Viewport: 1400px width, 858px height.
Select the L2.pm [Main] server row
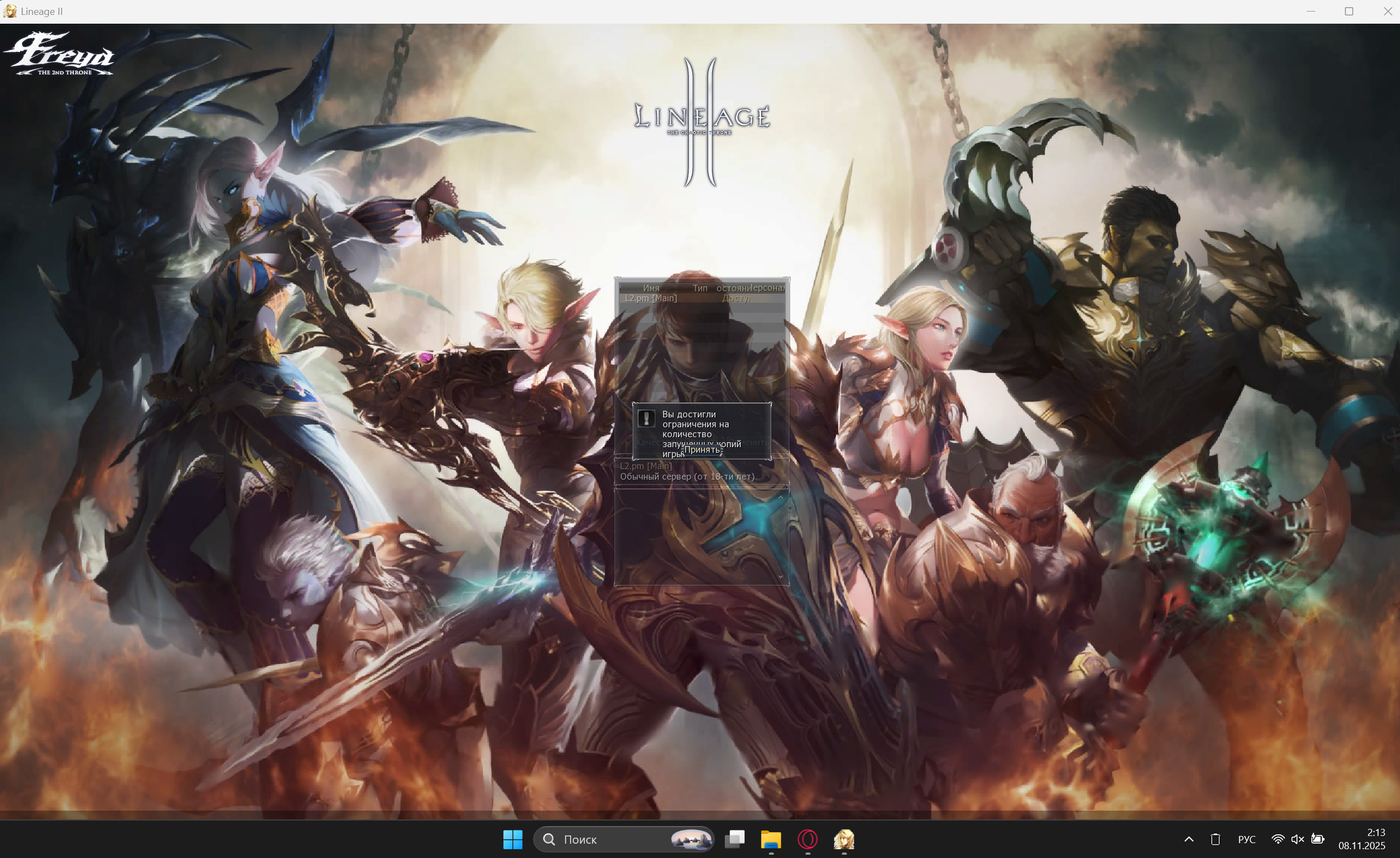[651, 298]
